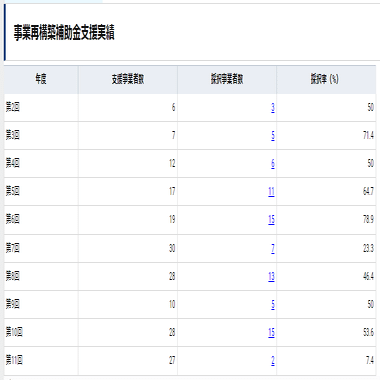Click the rate 53.6 in 第10回 row
This screenshot has height=380, width=380.
(x=369, y=332)
